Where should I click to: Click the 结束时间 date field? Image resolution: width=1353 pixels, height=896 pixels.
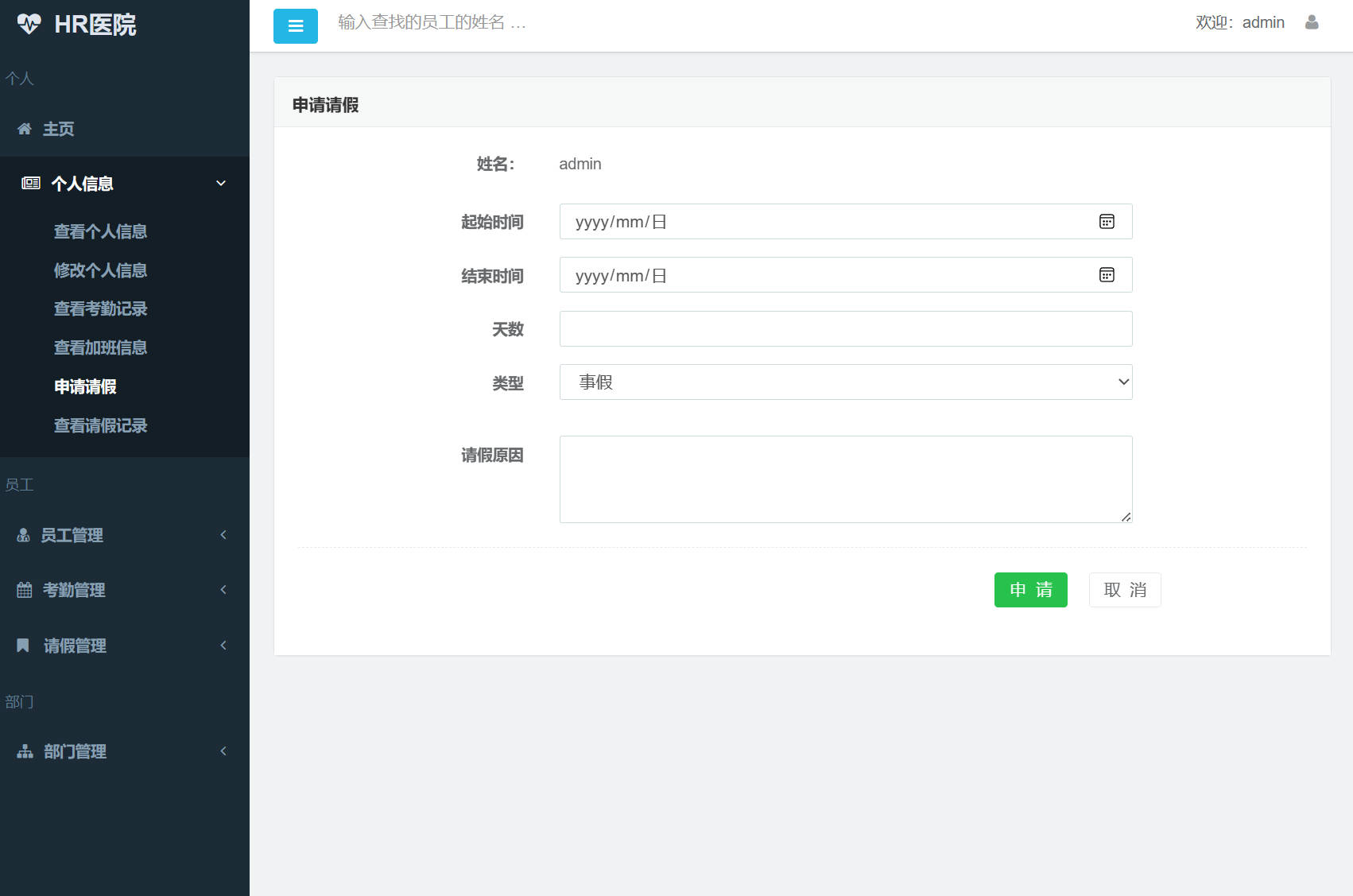pyautogui.click(x=846, y=275)
